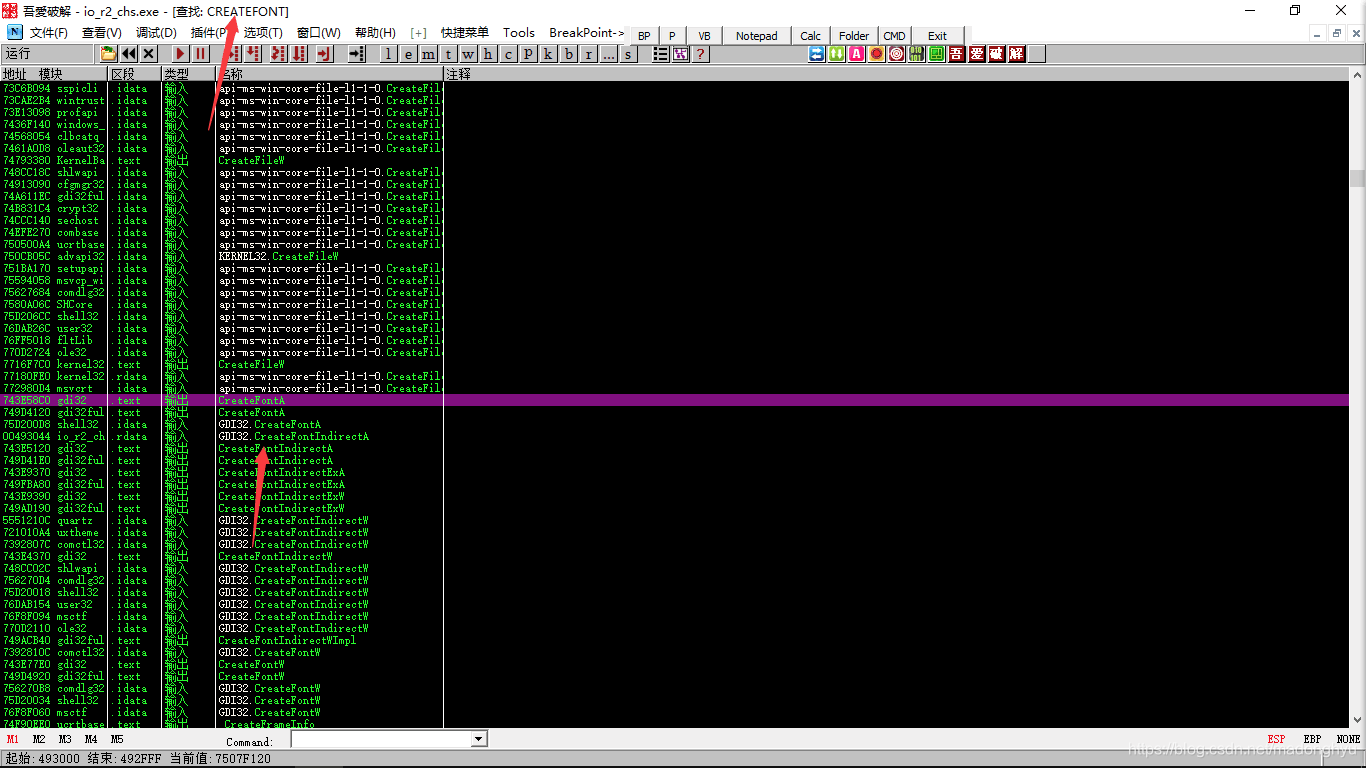This screenshot has width=1366, height=768.
Task: Click the Close program X toolbar icon
Action: 148,54
